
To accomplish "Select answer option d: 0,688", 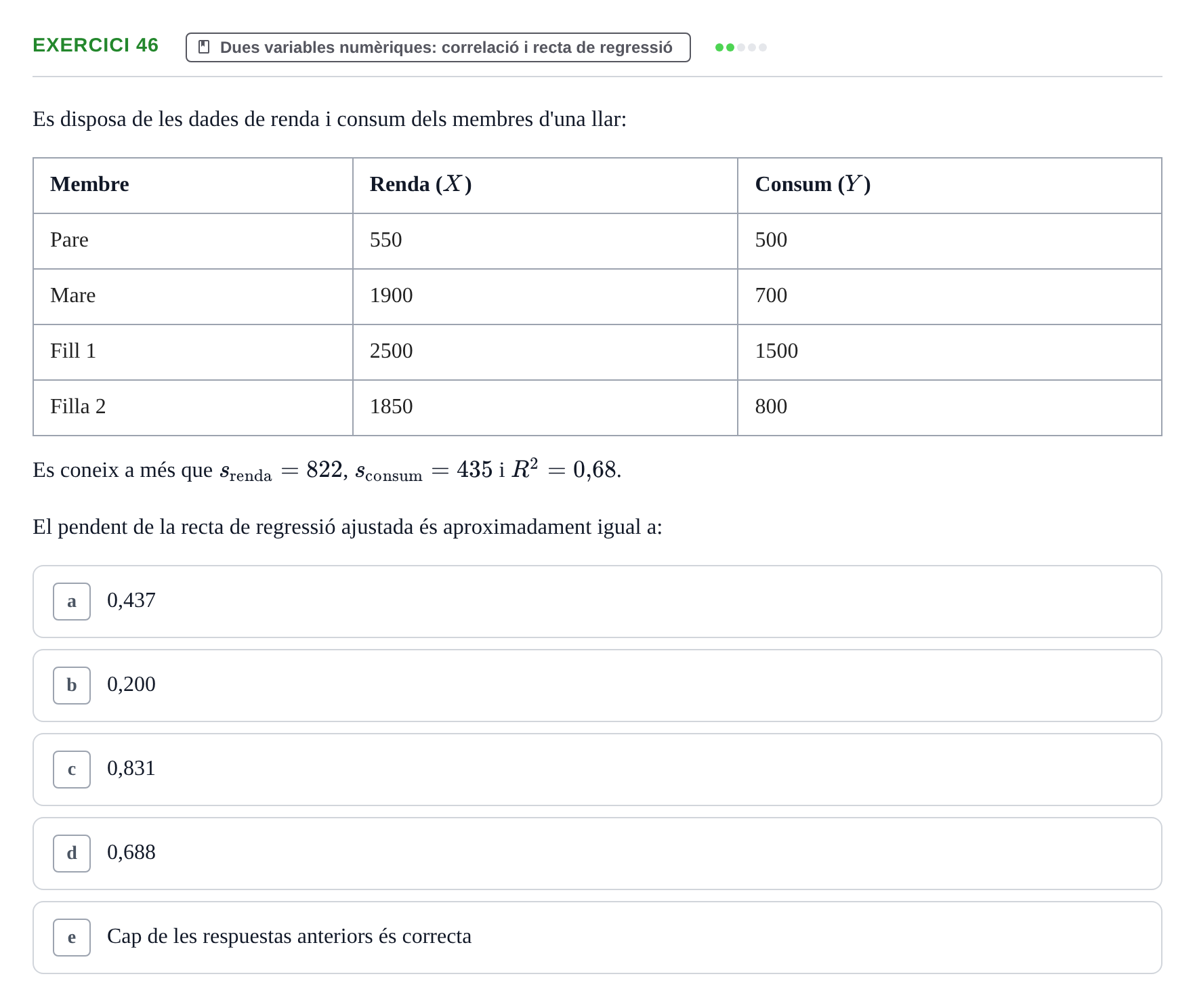I will pyautogui.click(x=597, y=854).
